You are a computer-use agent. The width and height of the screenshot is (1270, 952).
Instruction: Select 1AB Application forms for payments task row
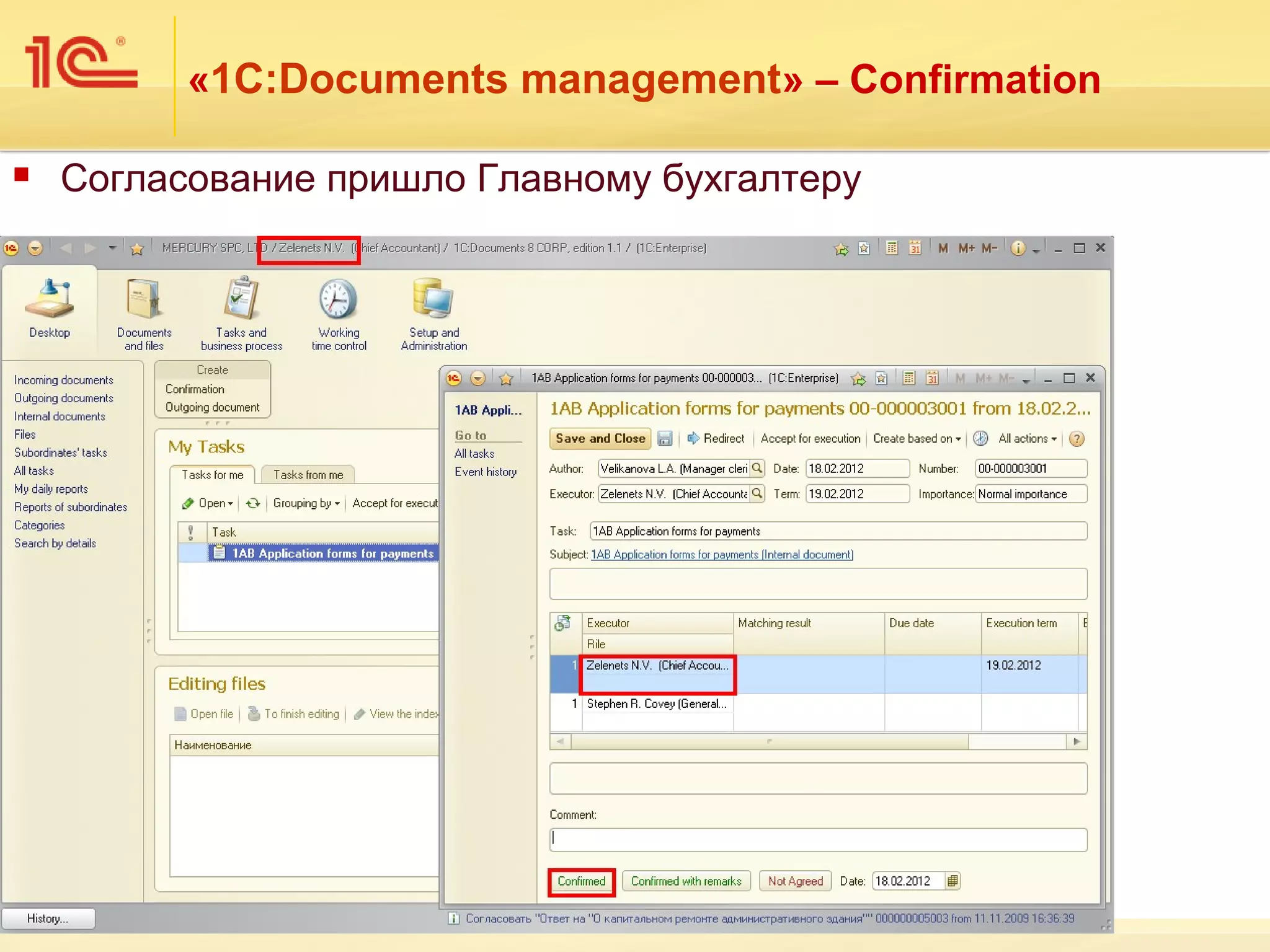(308, 553)
